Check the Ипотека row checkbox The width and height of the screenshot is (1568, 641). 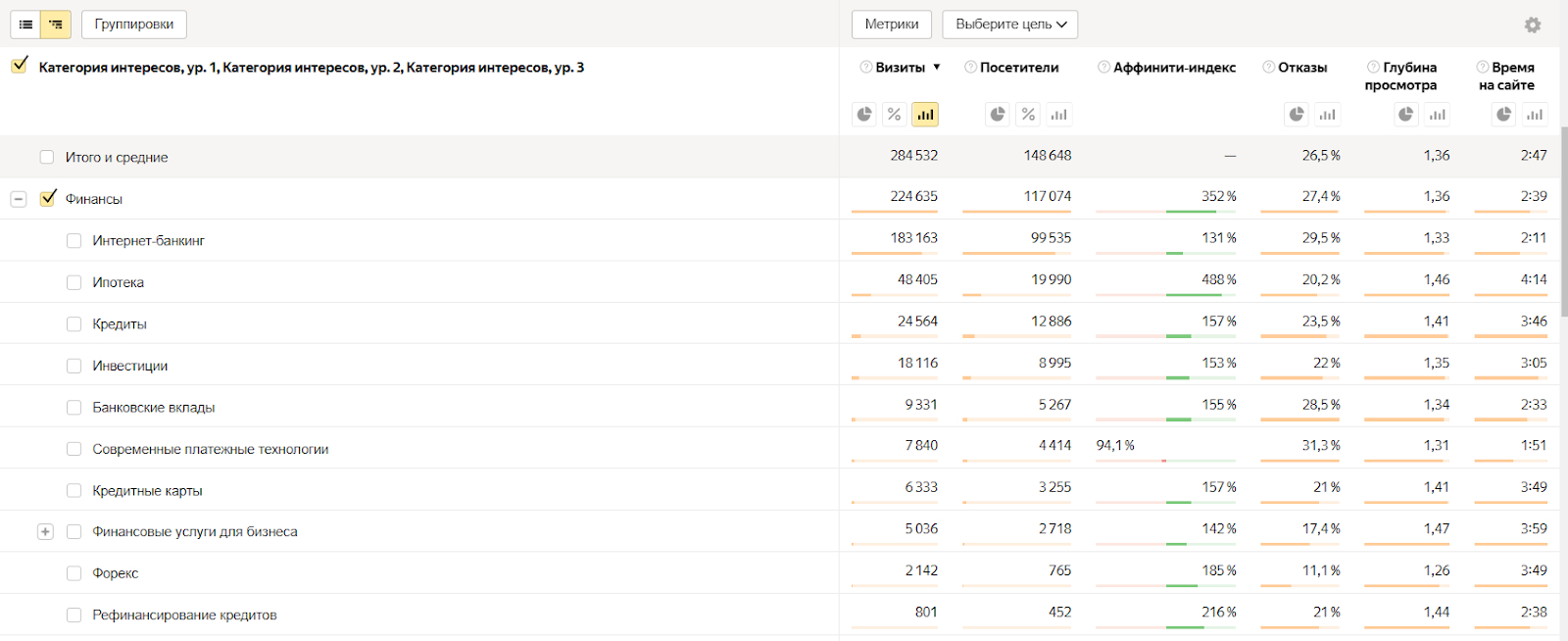click(x=74, y=282)
